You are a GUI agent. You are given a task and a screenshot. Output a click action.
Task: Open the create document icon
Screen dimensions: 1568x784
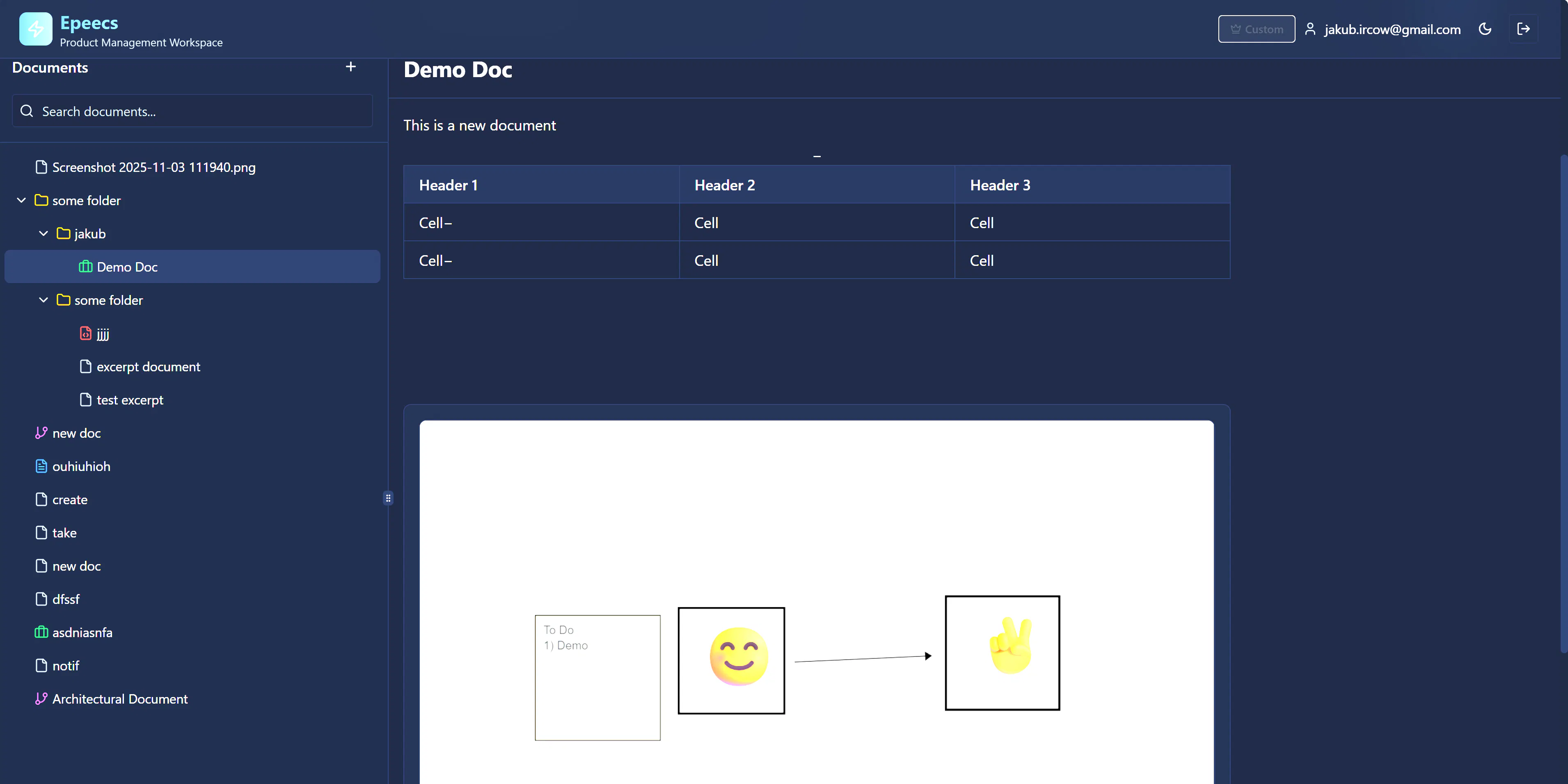coord(41,499)
